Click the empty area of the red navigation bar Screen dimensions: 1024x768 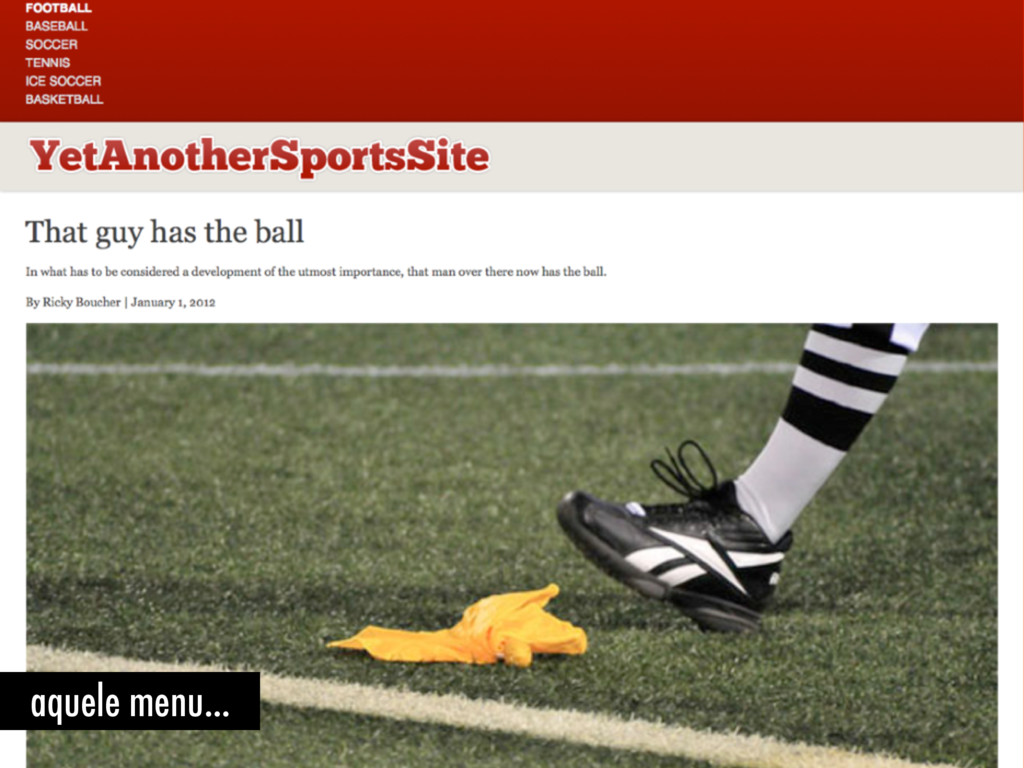click(562, 60)
